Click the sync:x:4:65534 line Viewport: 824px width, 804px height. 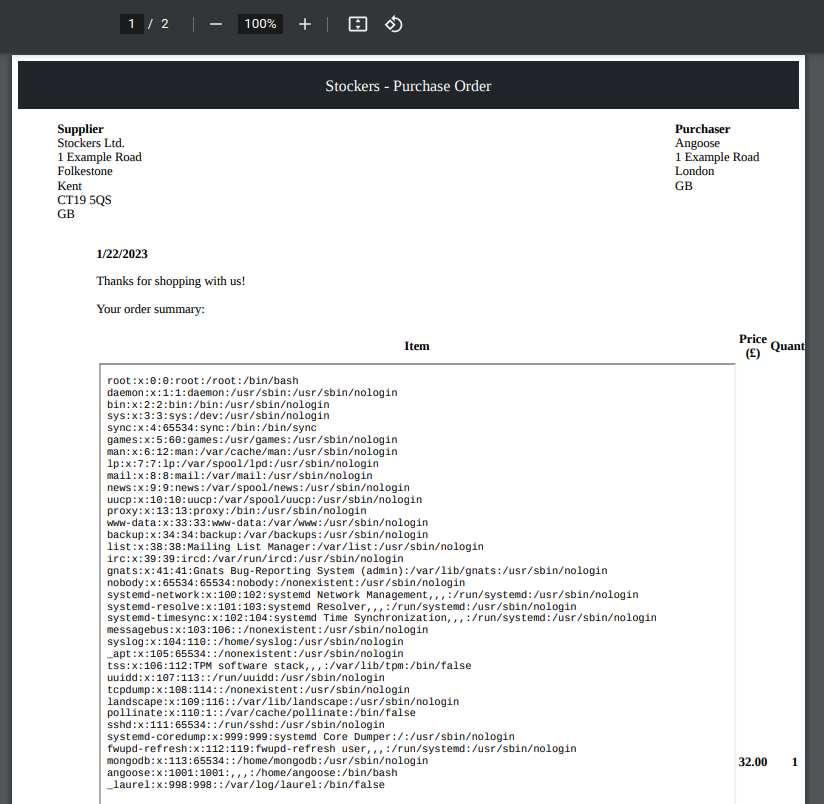[x=212, y=428]
